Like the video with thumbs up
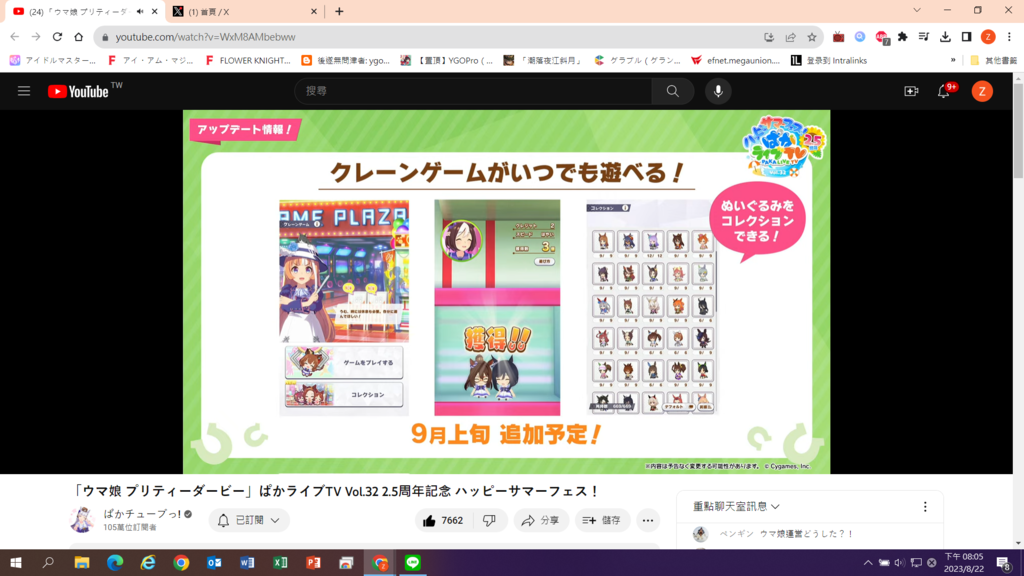Viewport: 1024px width, 576px height. pos(443,520)
